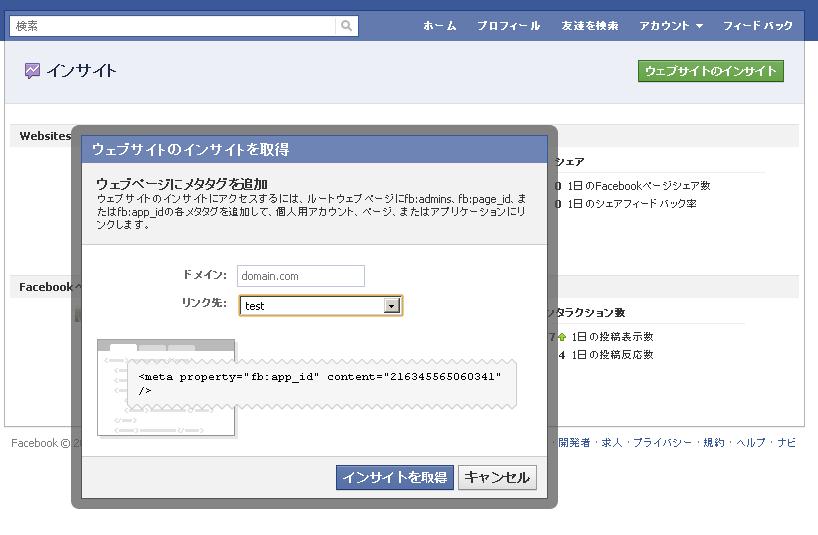Click the ウェブページにメタタグを追加 heading

click(182, 184)
